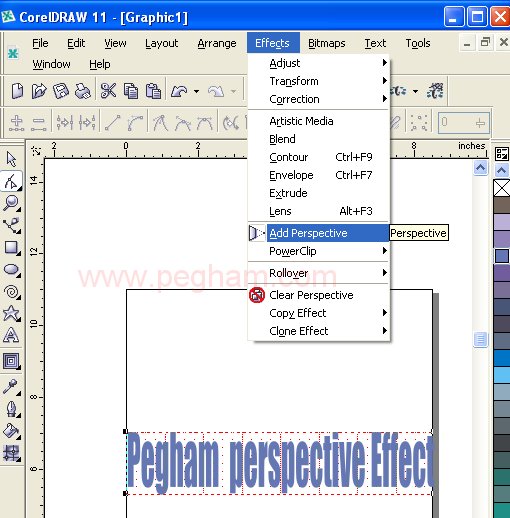
Task: Open the Window menu
Action: (x=51, y=64)
